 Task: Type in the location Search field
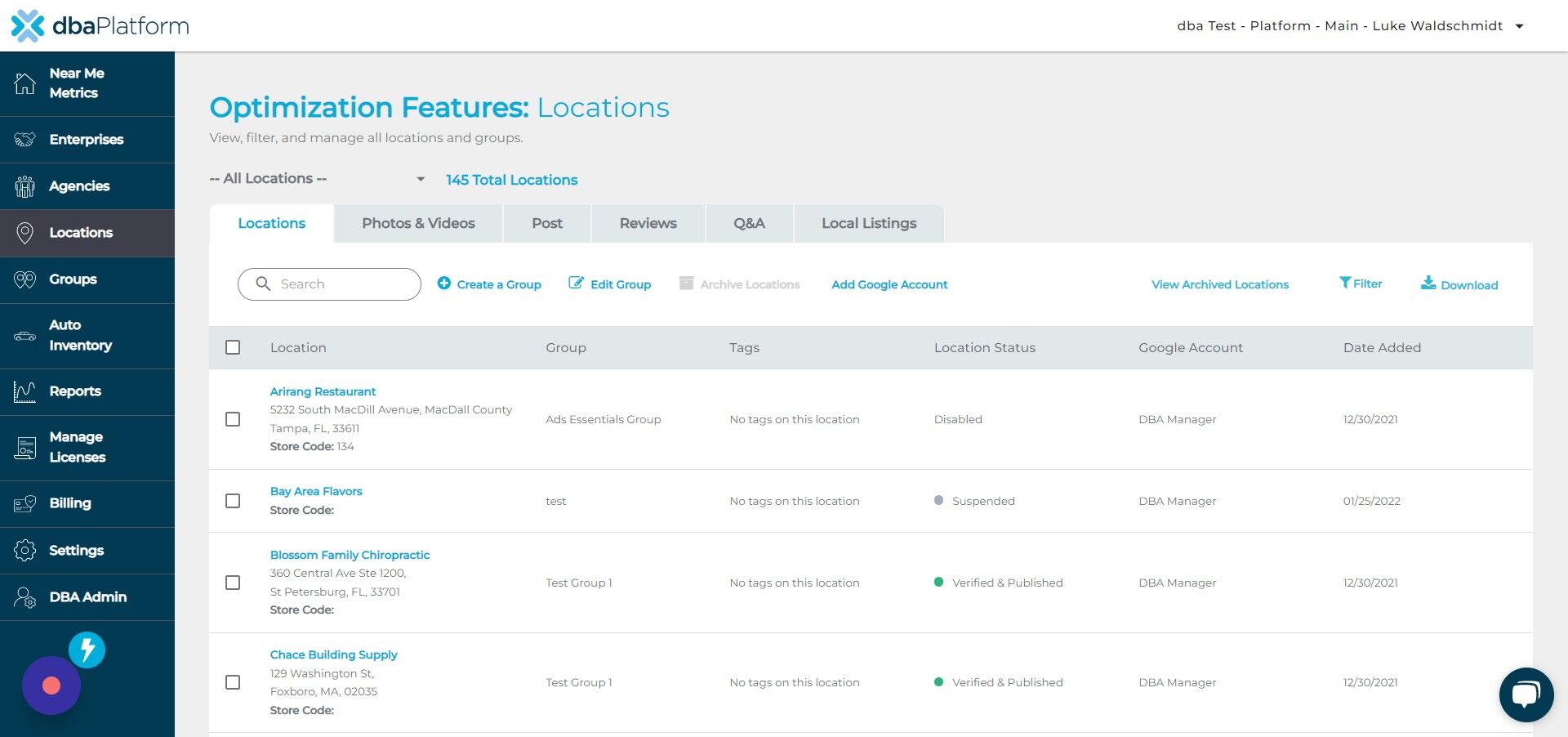pyautogui.click(x=329, y=284)
